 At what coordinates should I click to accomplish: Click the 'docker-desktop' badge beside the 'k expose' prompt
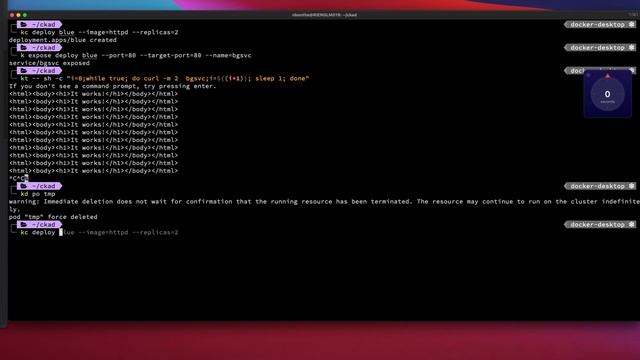(600, 48)
